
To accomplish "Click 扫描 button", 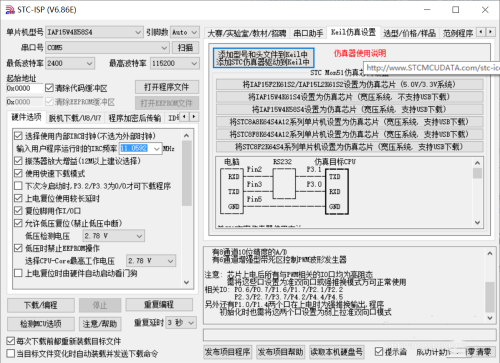I will click(x=185, y=48).
